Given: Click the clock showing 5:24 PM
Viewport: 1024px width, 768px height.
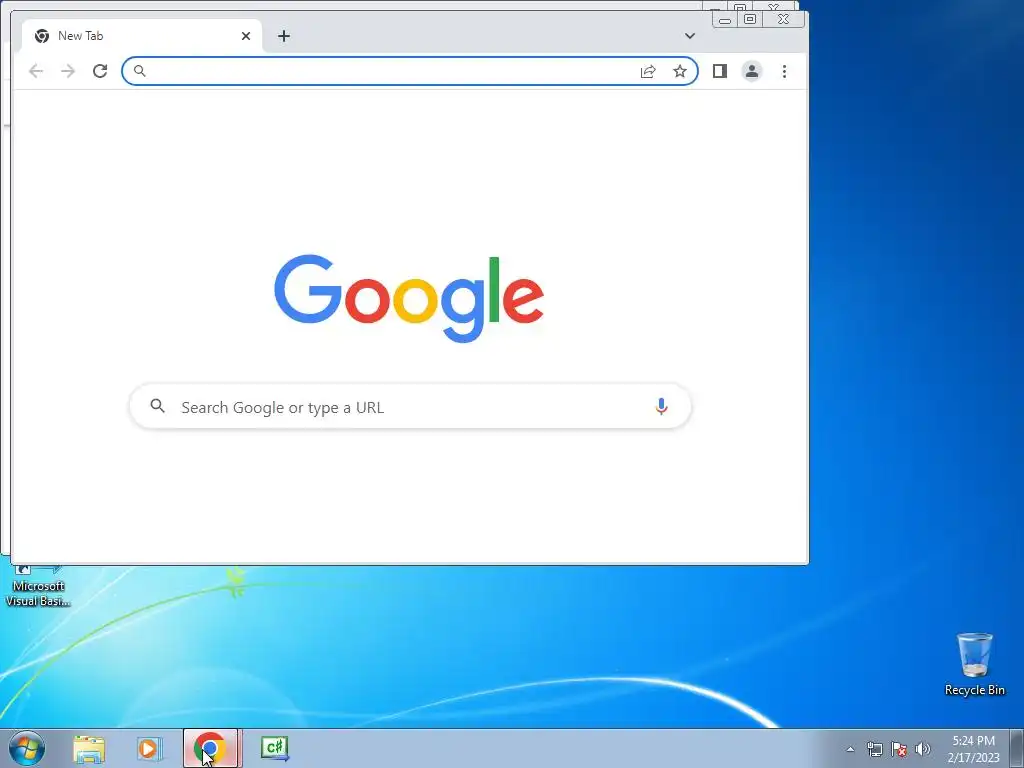Looking at the screenshot, I should (x=973, y=749).
